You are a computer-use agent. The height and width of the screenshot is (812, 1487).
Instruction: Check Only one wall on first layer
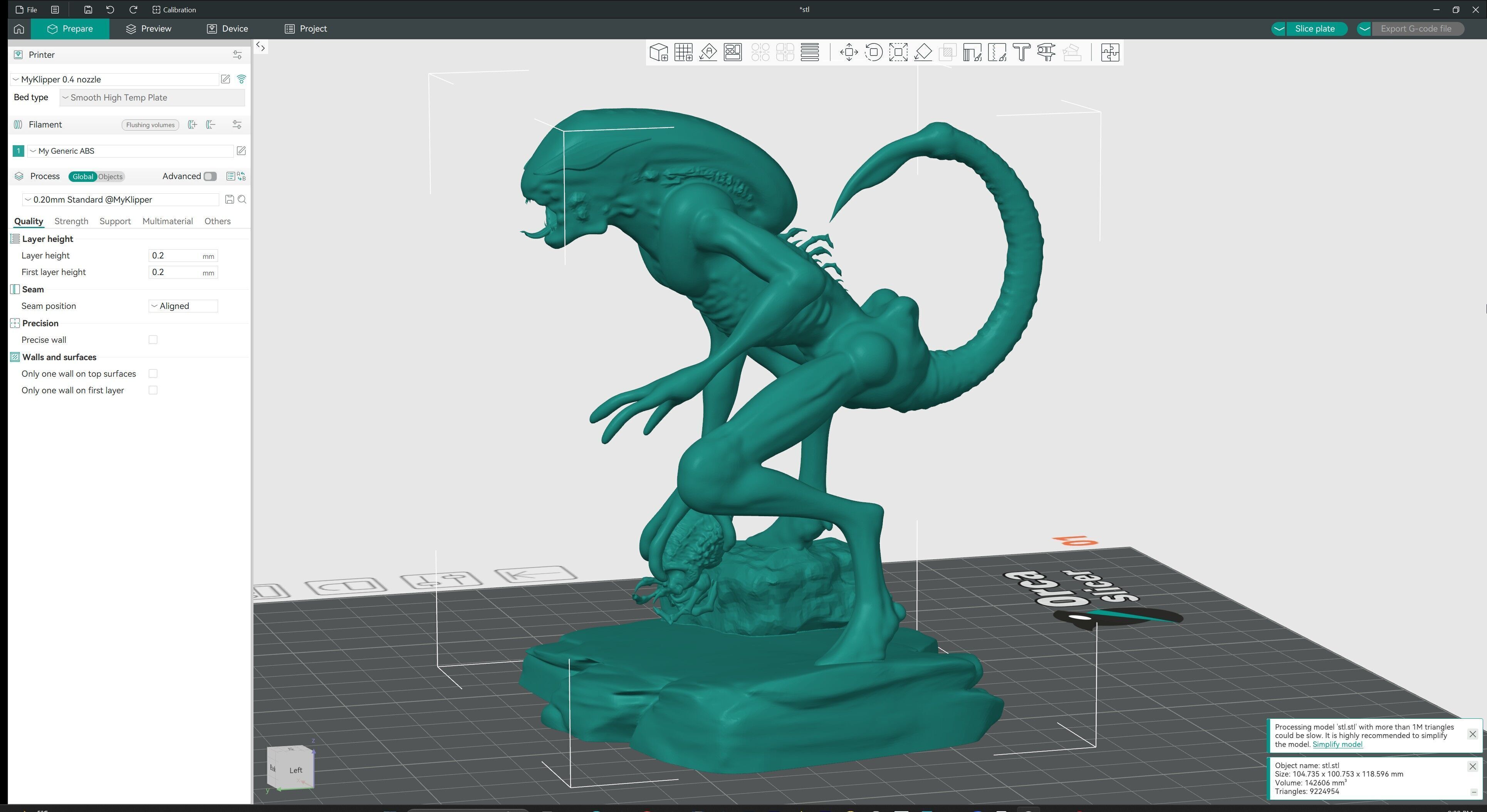(x=153, y=391)
